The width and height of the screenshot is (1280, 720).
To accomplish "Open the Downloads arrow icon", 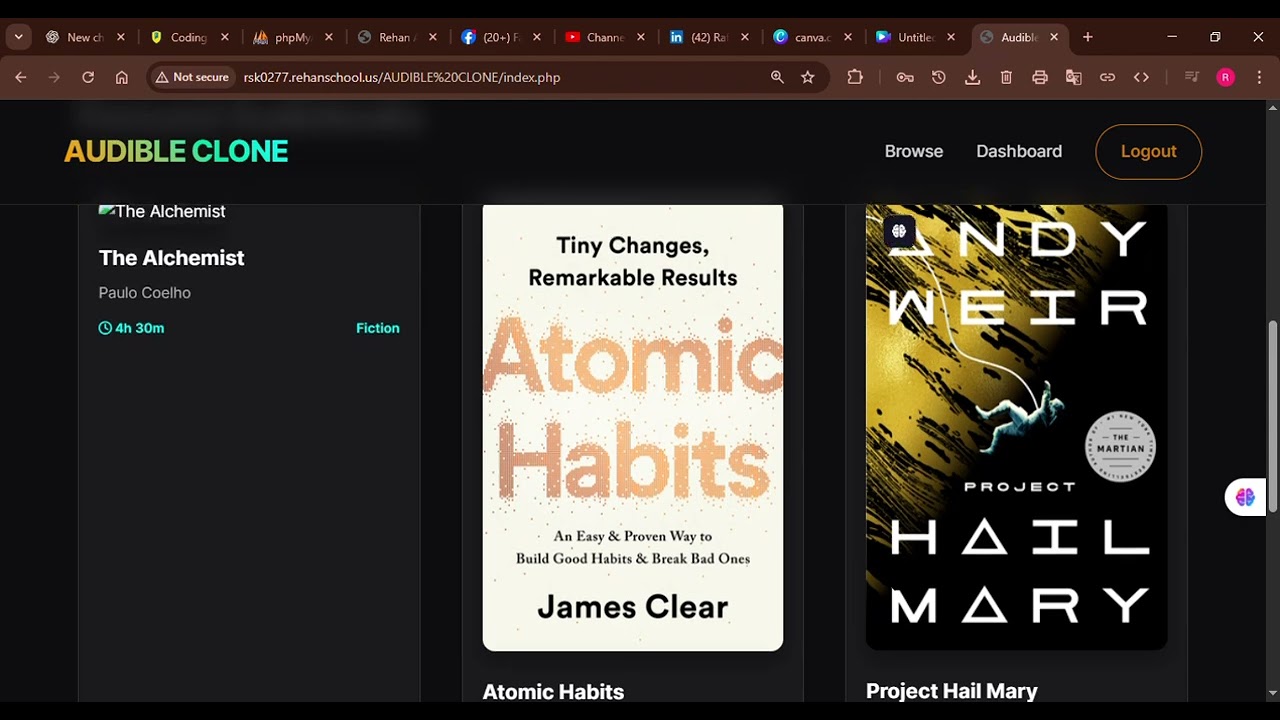I will point(972,77).
